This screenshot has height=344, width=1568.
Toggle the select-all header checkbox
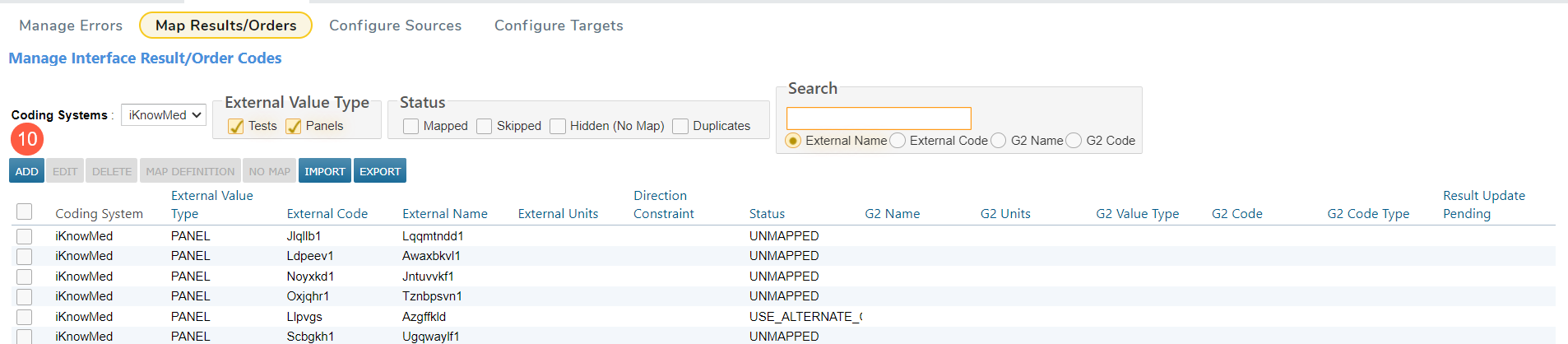click(25, 212)
